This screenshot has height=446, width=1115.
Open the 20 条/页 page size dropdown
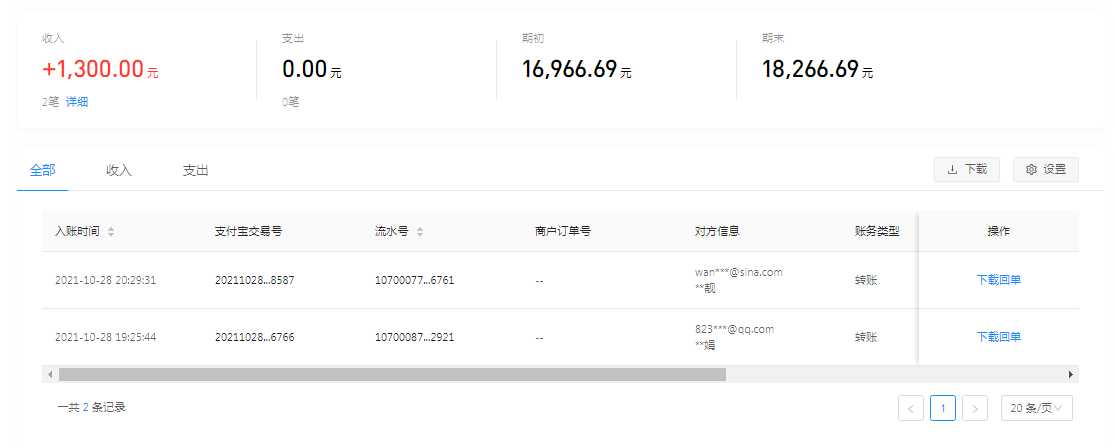tap(1037, 408)
